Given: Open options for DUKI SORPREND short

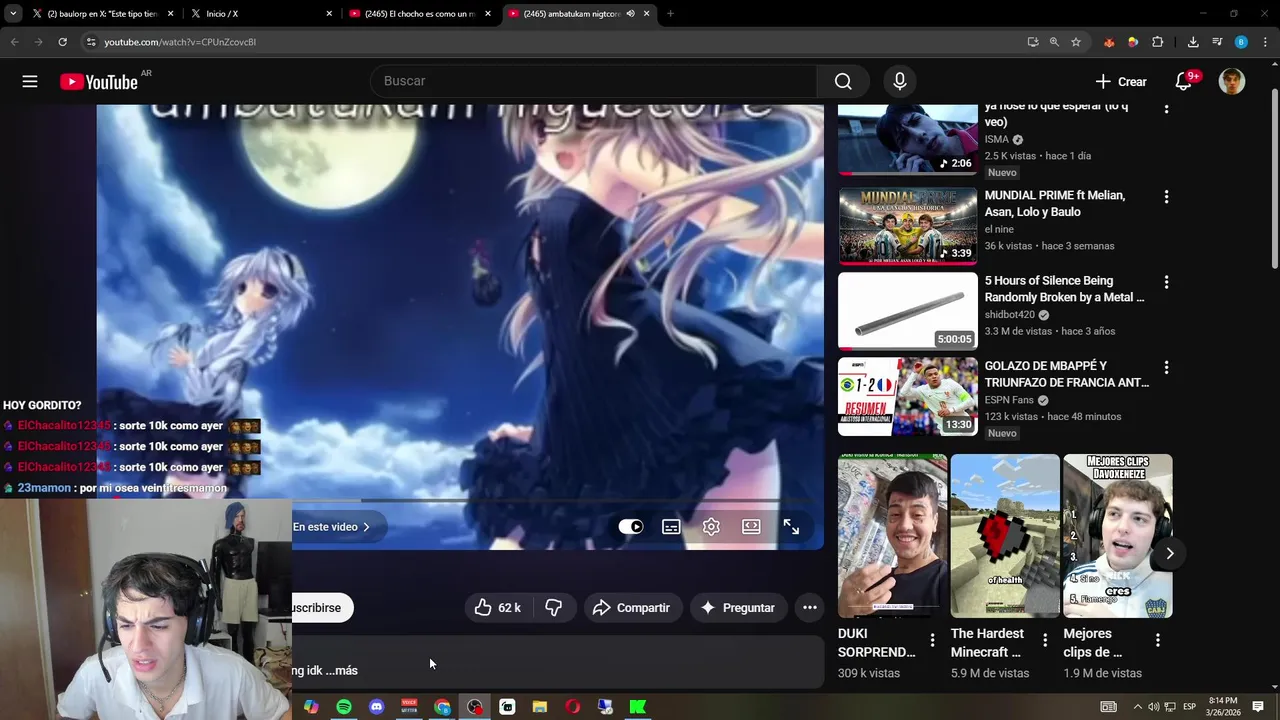Looking at the screenshot, I should 933,640.
